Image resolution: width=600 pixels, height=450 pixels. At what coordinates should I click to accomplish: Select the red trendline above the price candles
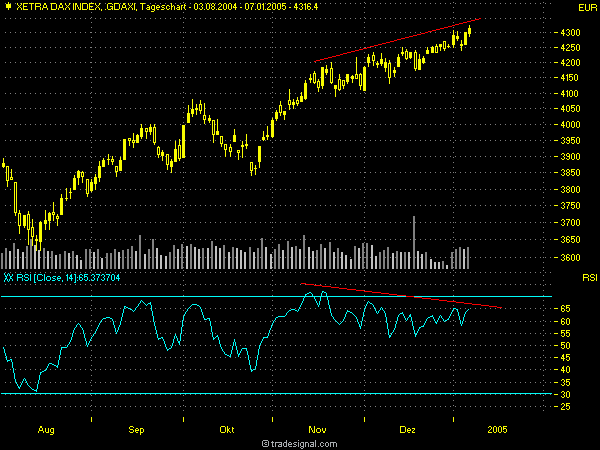(x=397, y=40)
